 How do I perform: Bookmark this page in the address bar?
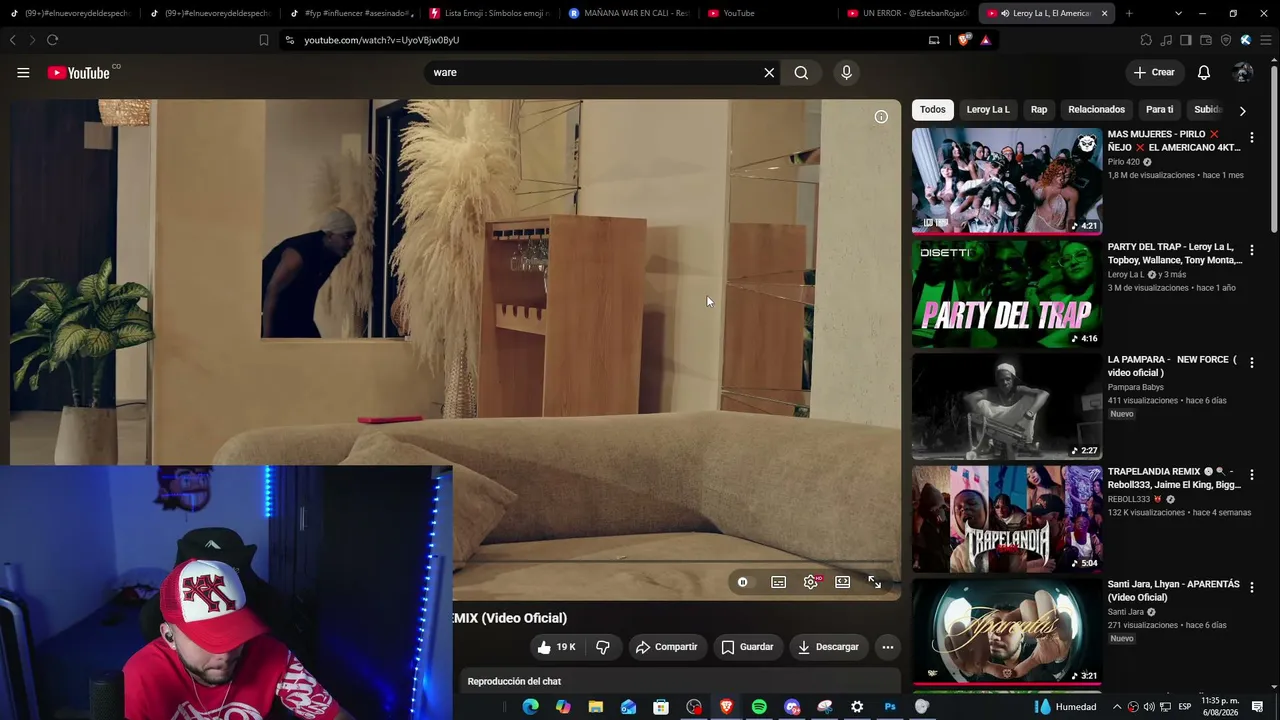tap(264, 40)
